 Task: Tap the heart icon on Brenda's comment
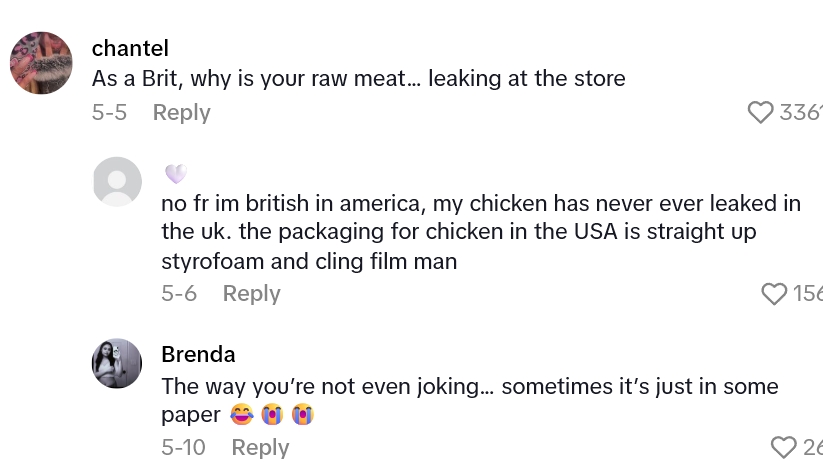(x=783, y=447)
